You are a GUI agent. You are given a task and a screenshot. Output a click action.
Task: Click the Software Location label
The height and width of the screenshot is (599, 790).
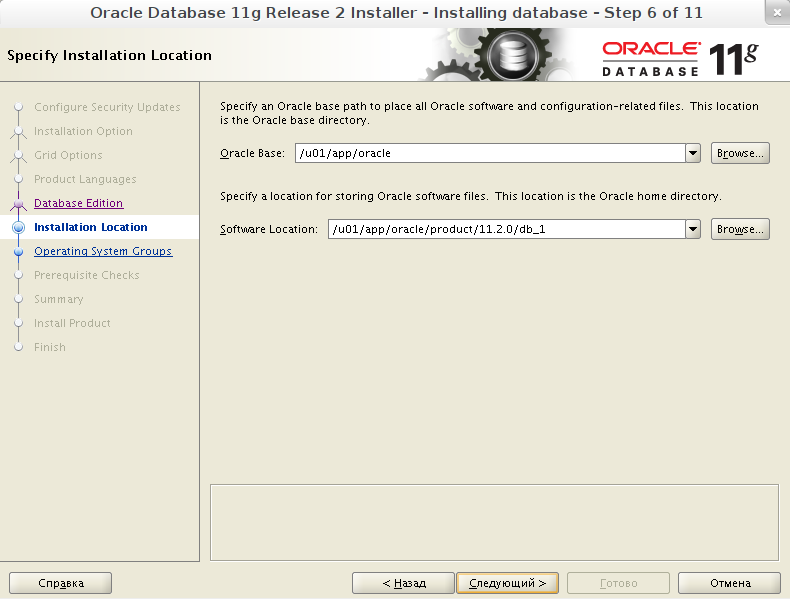click(x=269, y=229)
